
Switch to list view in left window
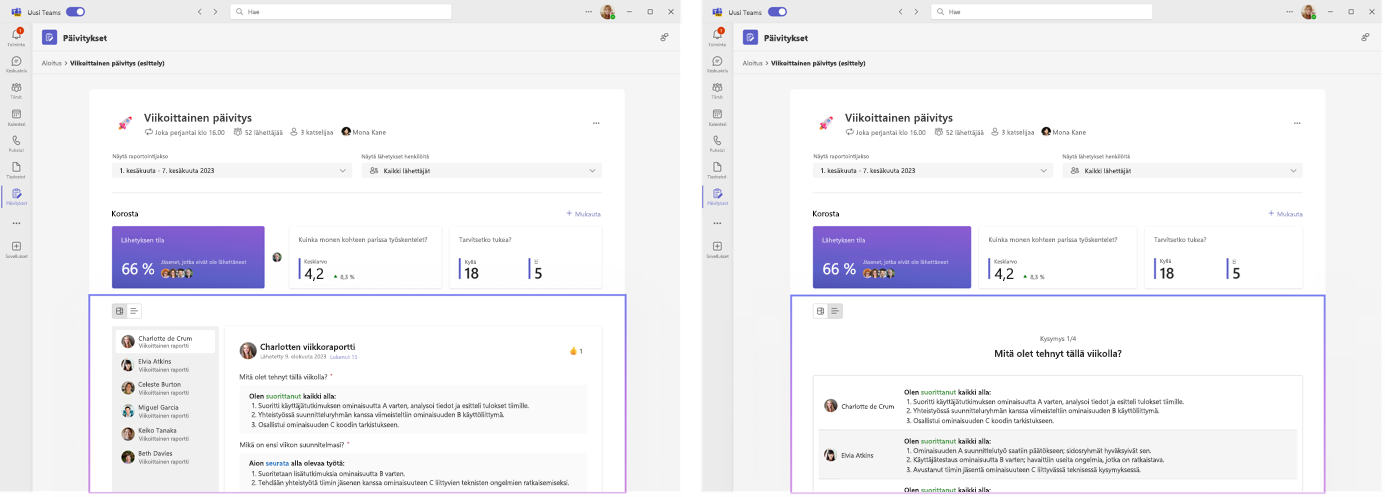134,311
